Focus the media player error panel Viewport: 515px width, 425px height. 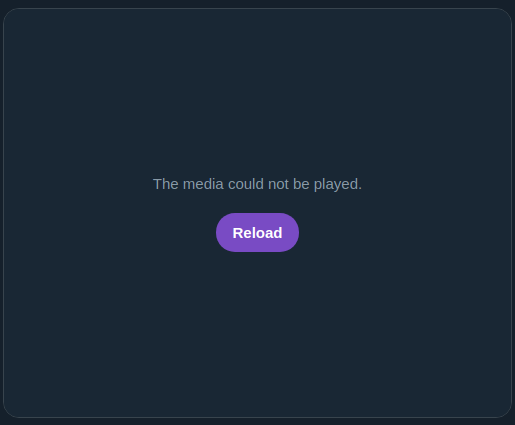(257, 213)
